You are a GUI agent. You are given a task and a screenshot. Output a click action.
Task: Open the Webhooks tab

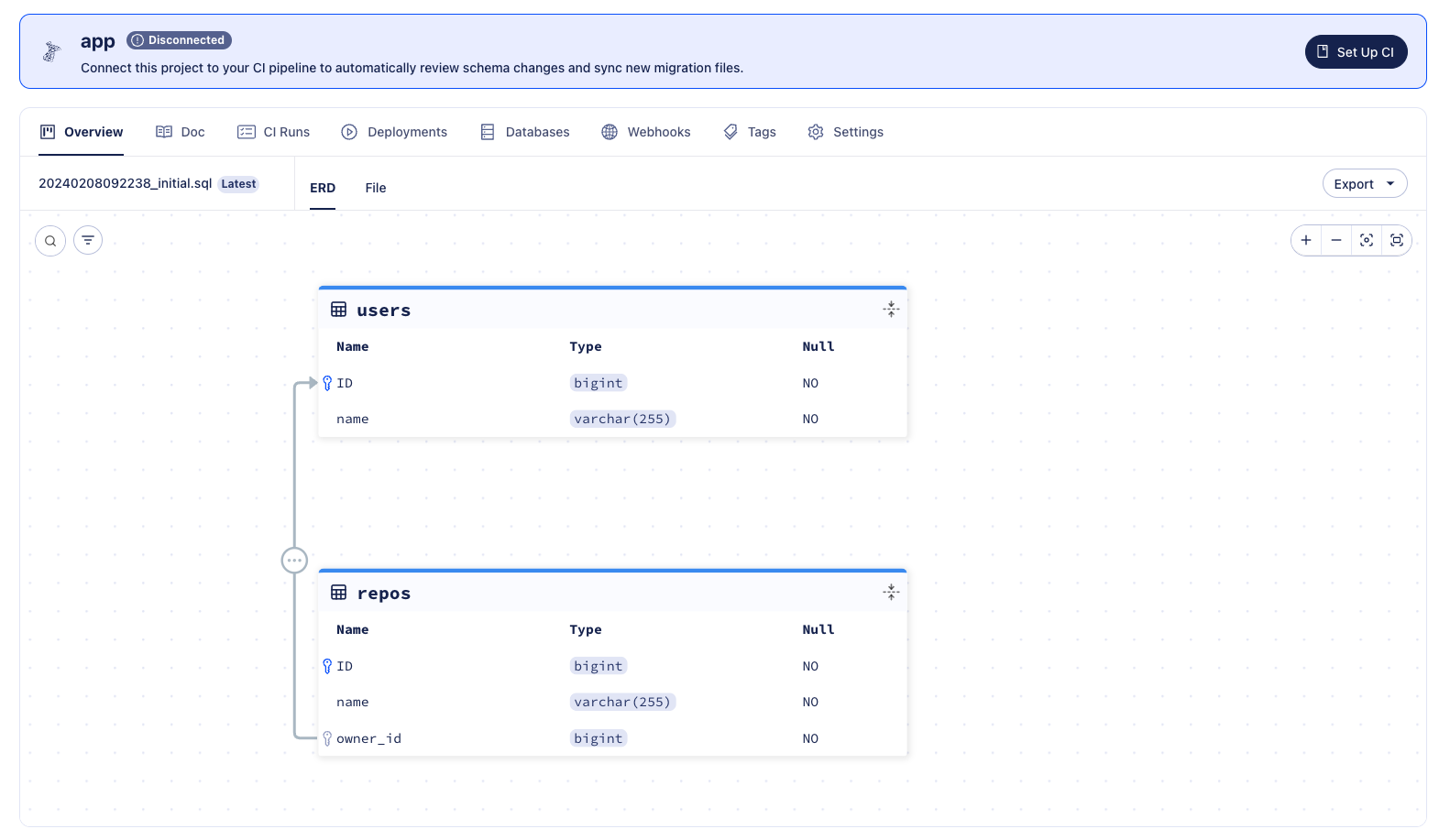[x=646, y=132]
